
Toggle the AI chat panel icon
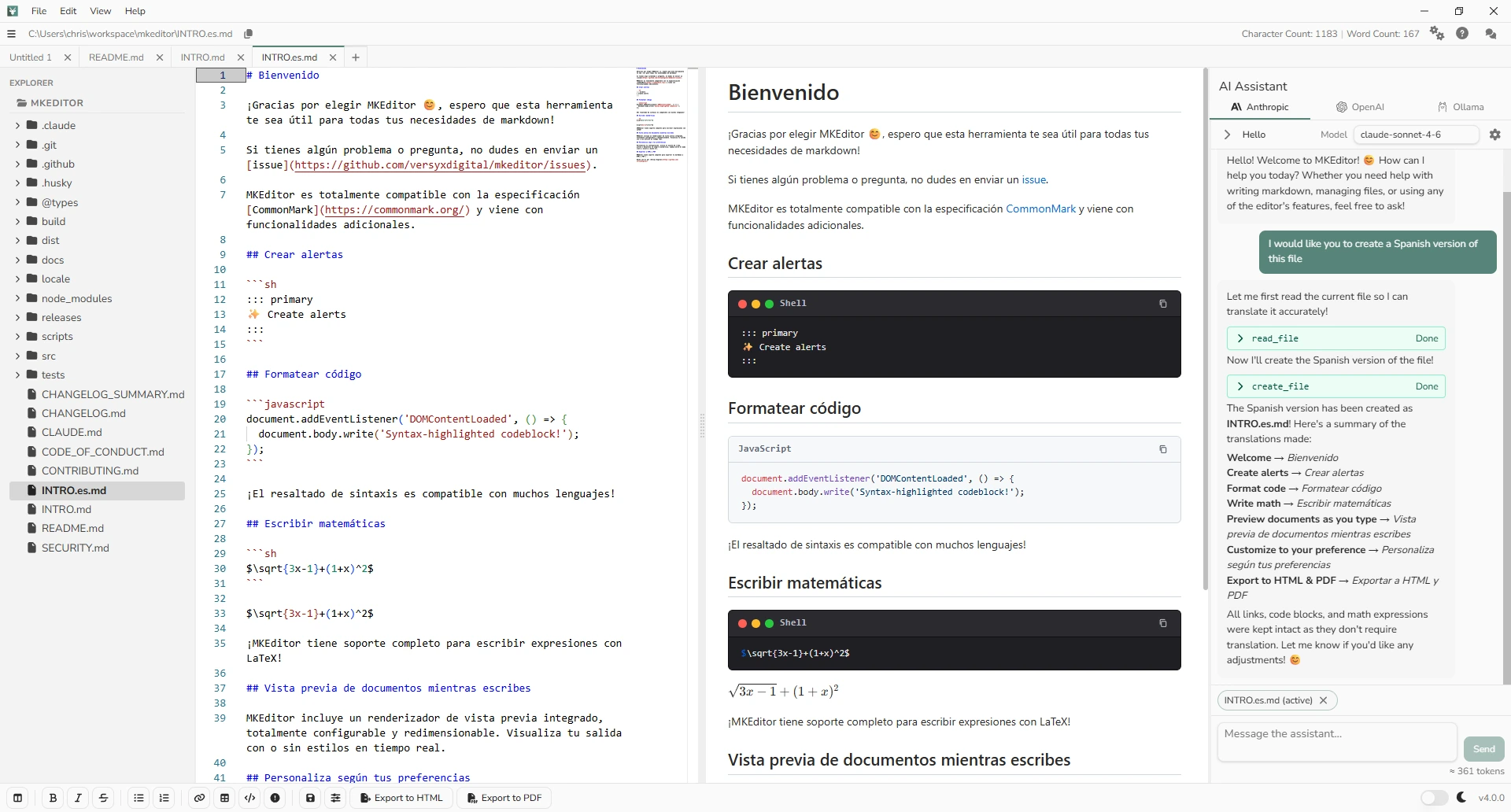1491,34
